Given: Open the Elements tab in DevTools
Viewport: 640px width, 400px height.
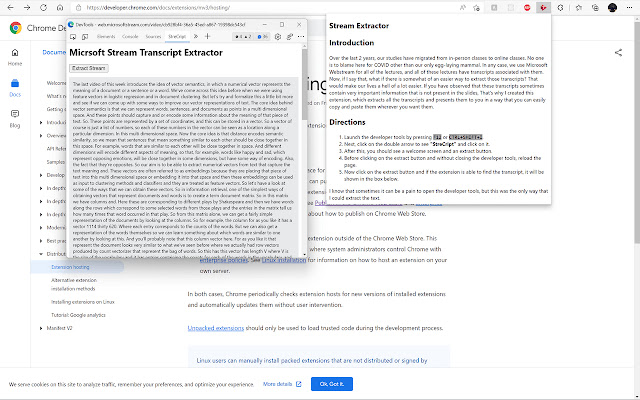Looking at the screenshot, I should tap(106, 37).
